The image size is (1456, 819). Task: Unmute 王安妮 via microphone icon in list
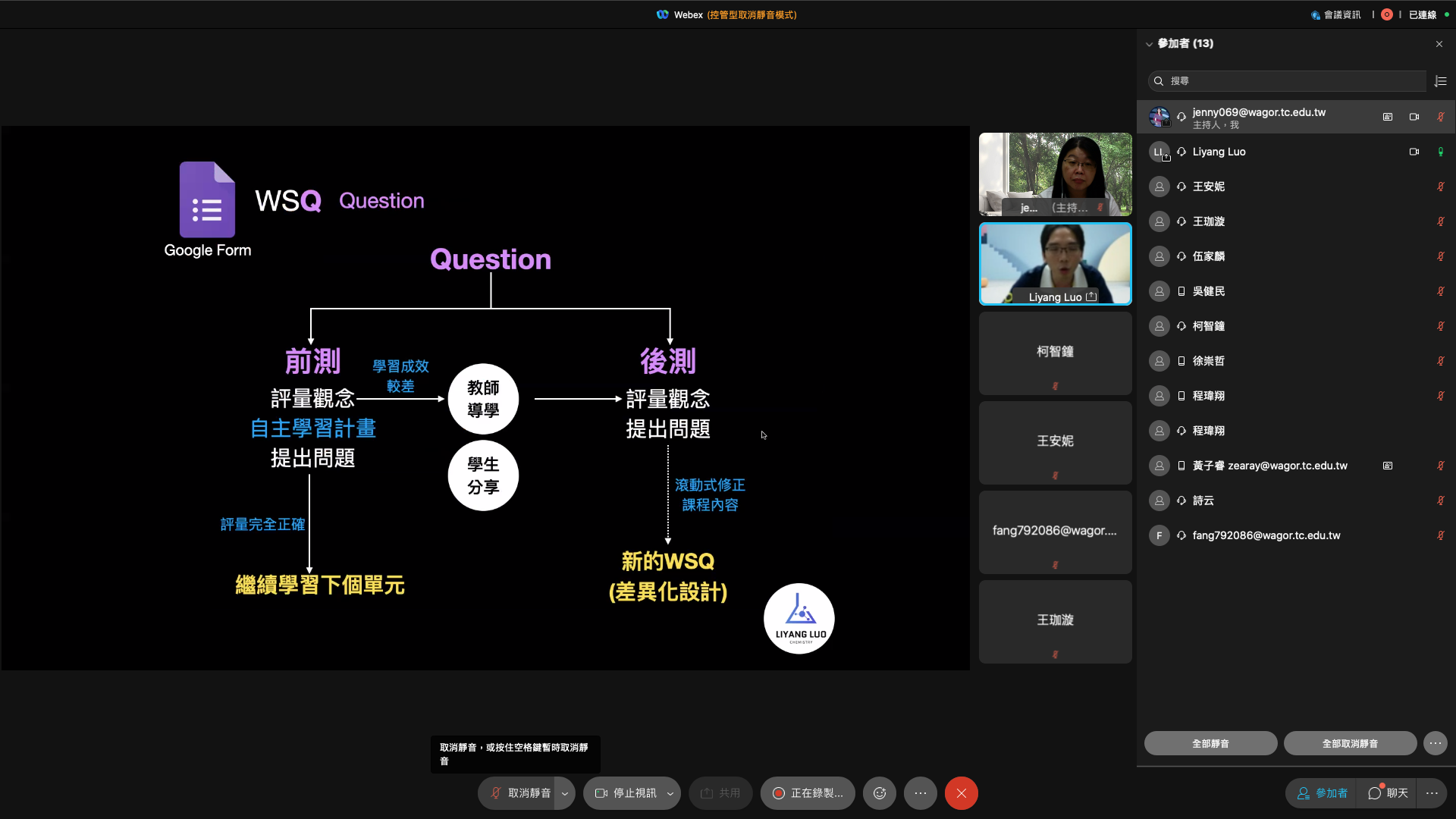pos(1440,187)
